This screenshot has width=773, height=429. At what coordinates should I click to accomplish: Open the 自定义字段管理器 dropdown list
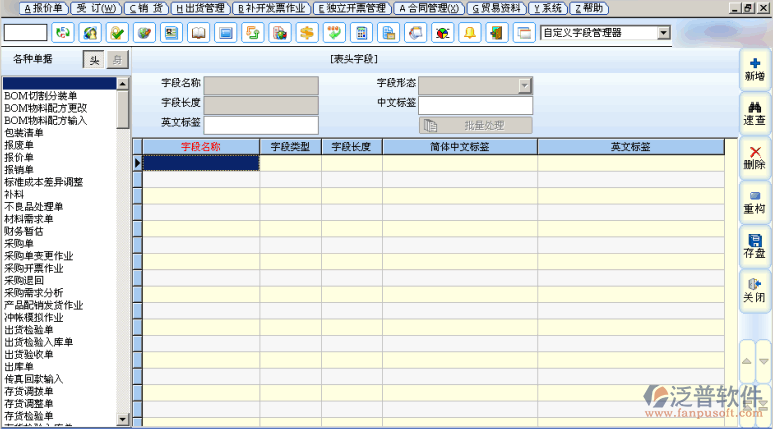[x=664, y=32]
